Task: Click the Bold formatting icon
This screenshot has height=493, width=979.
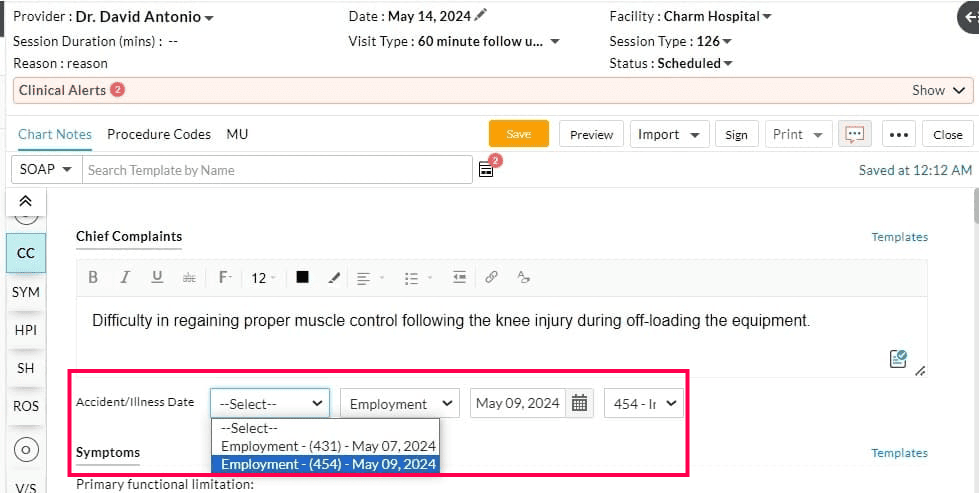Action: click(x=93, y=278)
